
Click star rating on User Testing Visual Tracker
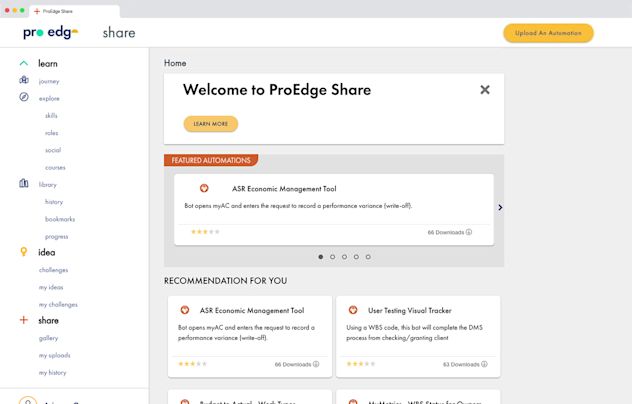pyautogui.click(x=361, y=364)
